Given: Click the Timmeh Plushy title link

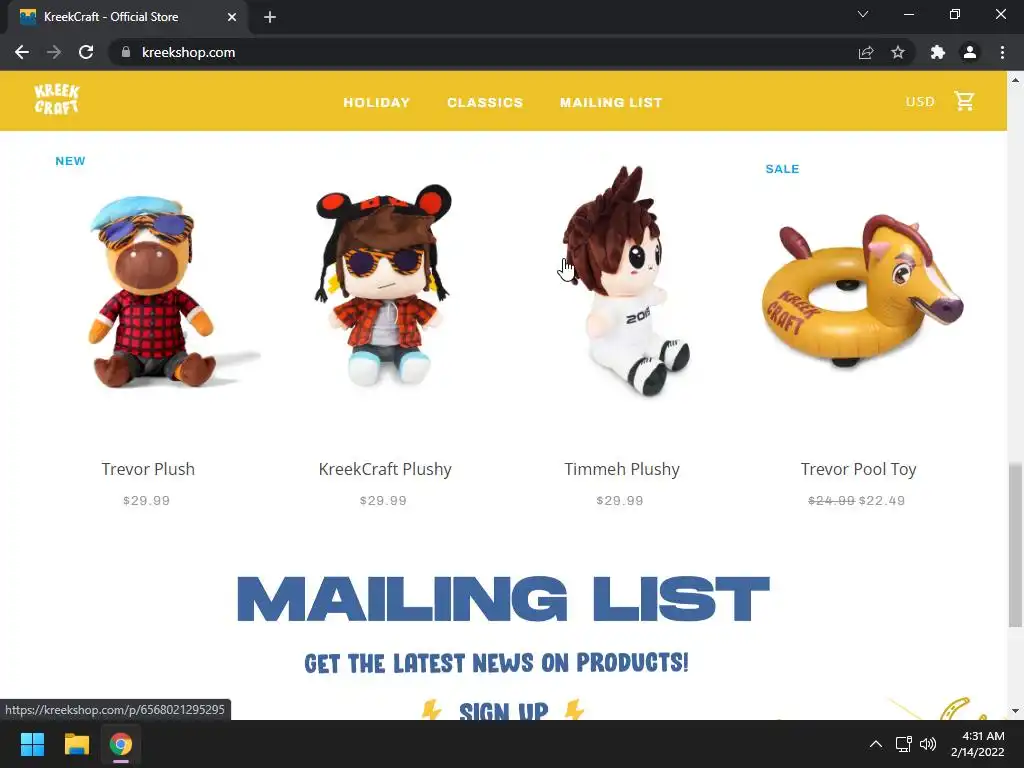Looking at the screenshot, I should pyautogui.click(x=622, y=469).
